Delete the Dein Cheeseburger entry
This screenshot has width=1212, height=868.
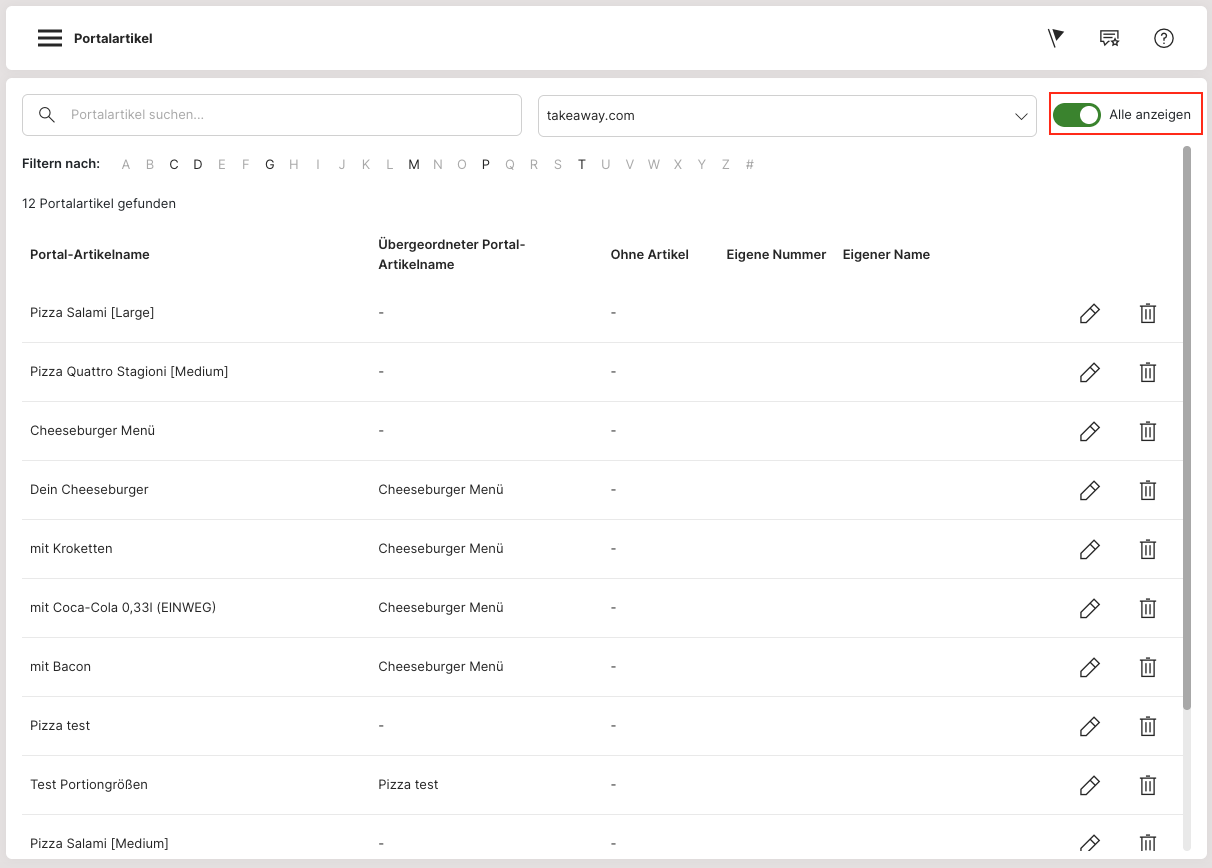[x=1148, y=490]
